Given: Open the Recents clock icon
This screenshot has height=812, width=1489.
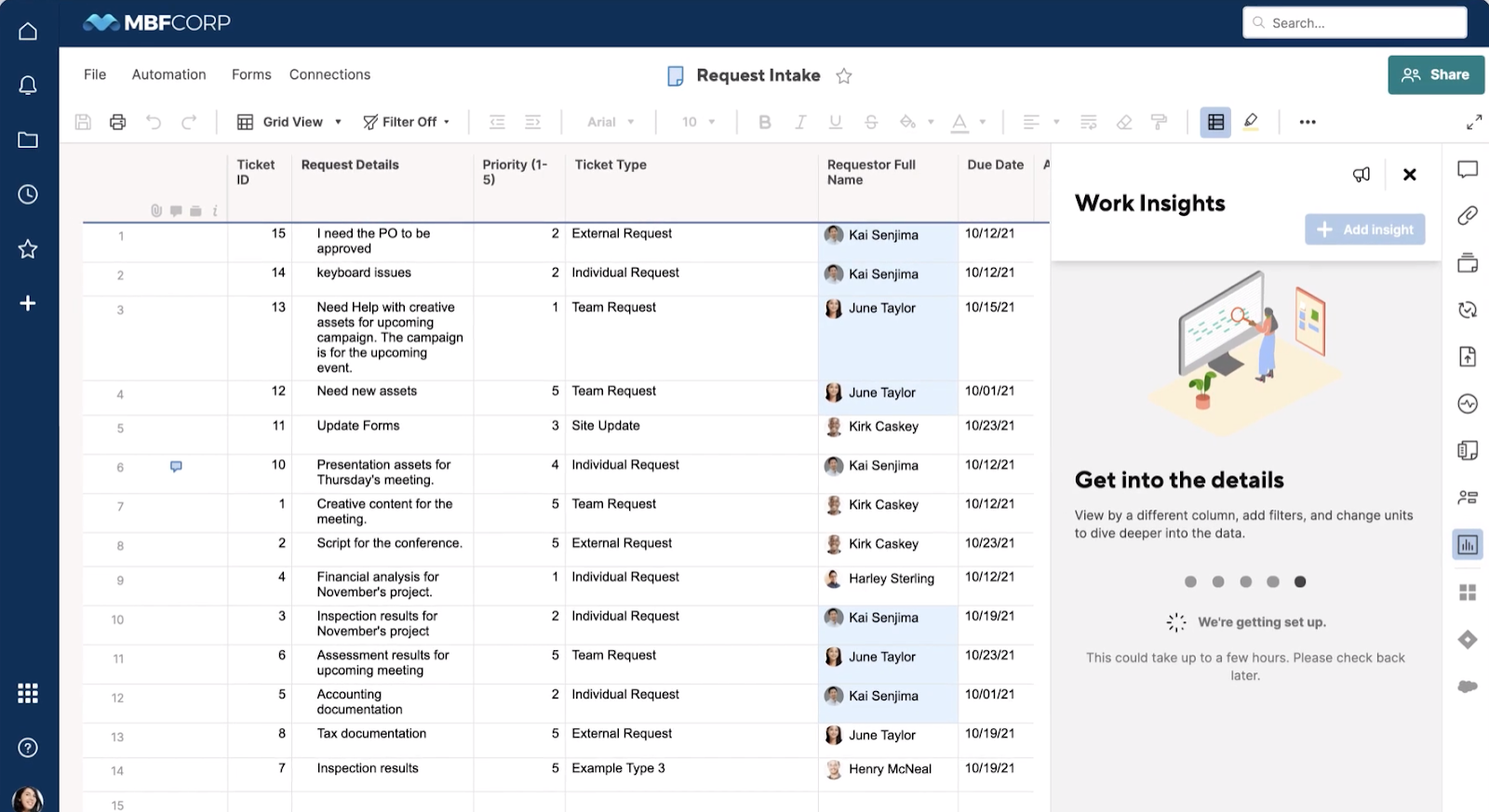Looking at the screenshot, I should tap(28, 194).
